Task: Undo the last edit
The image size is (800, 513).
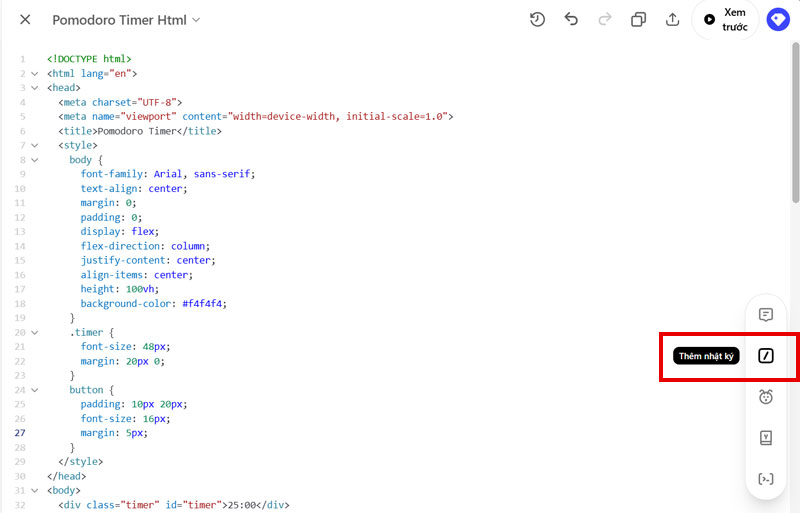Action: pos(571,19)
